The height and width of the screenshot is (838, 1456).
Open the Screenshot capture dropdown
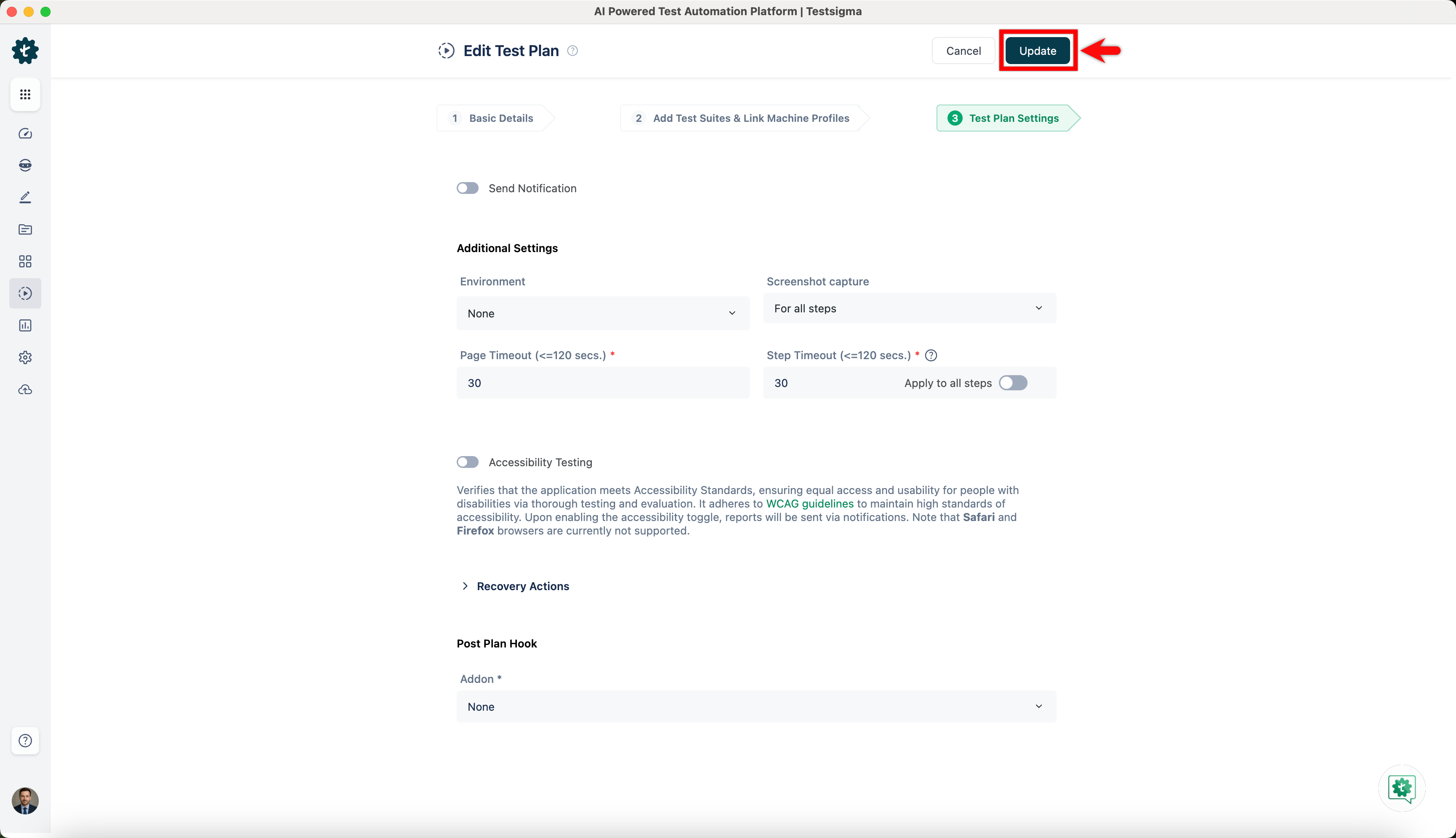(909, 309)
